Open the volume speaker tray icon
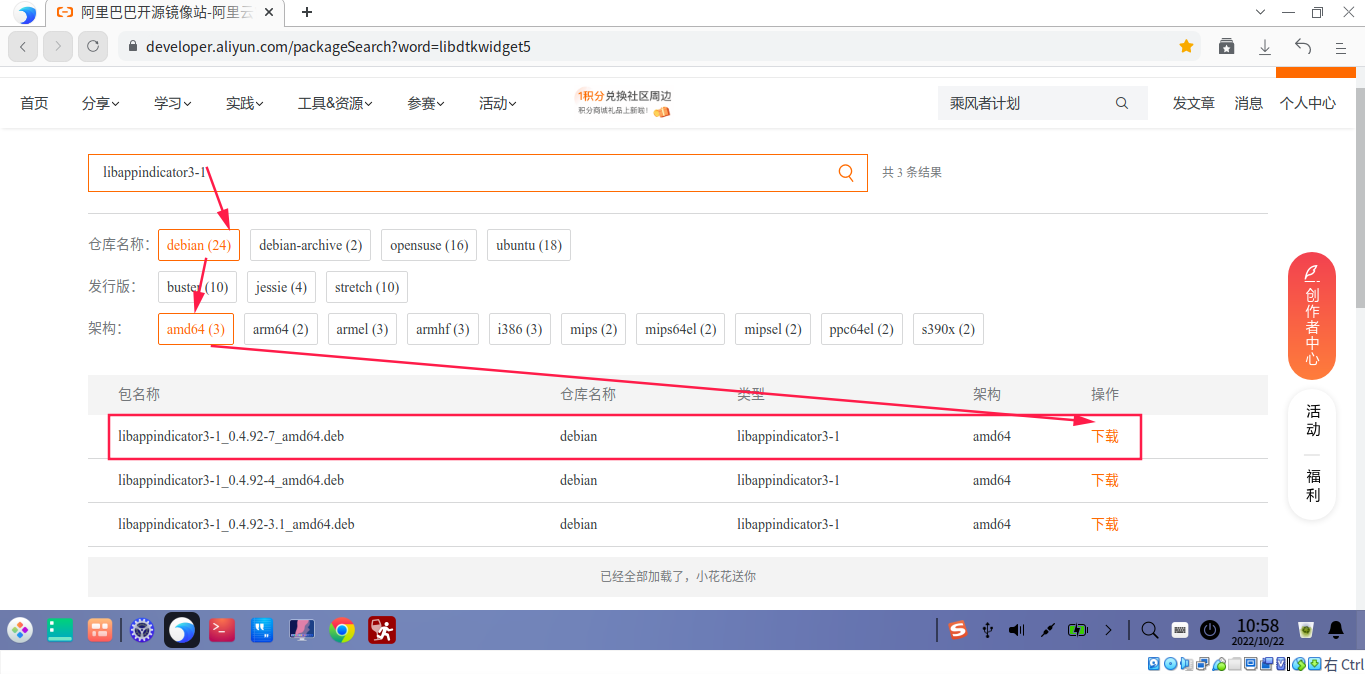Screen dimensions: 1365x674 coord(1017,629)
